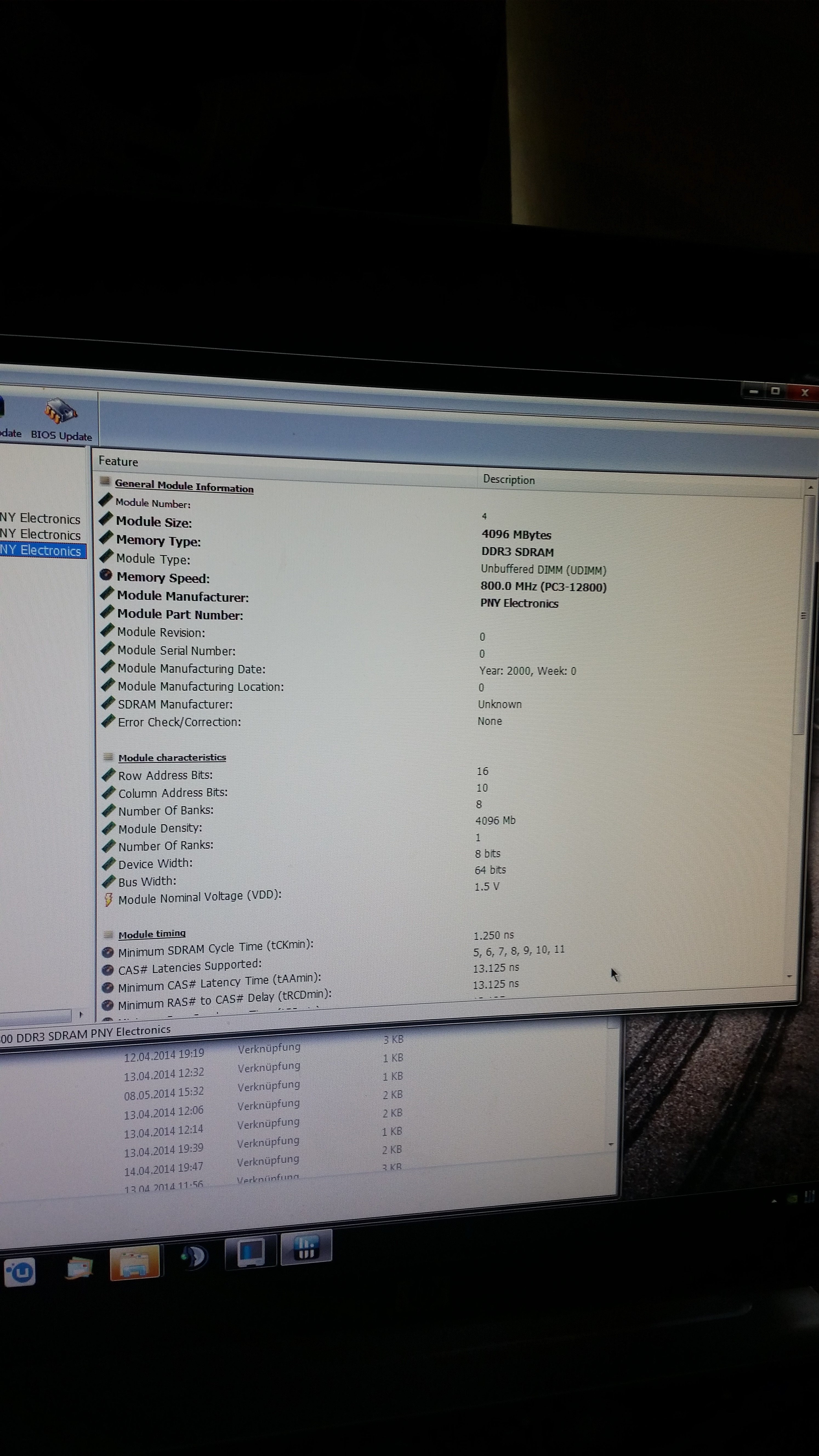
Task: Click the icon beside Module Serial Number
Action: point(107,649)
